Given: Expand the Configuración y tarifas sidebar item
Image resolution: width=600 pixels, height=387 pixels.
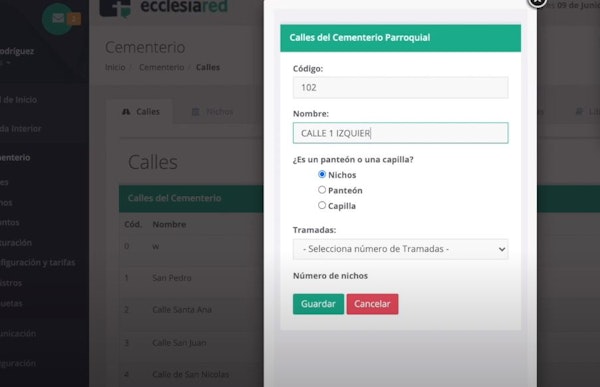Looking at the screenshot, I should point(38,263).
